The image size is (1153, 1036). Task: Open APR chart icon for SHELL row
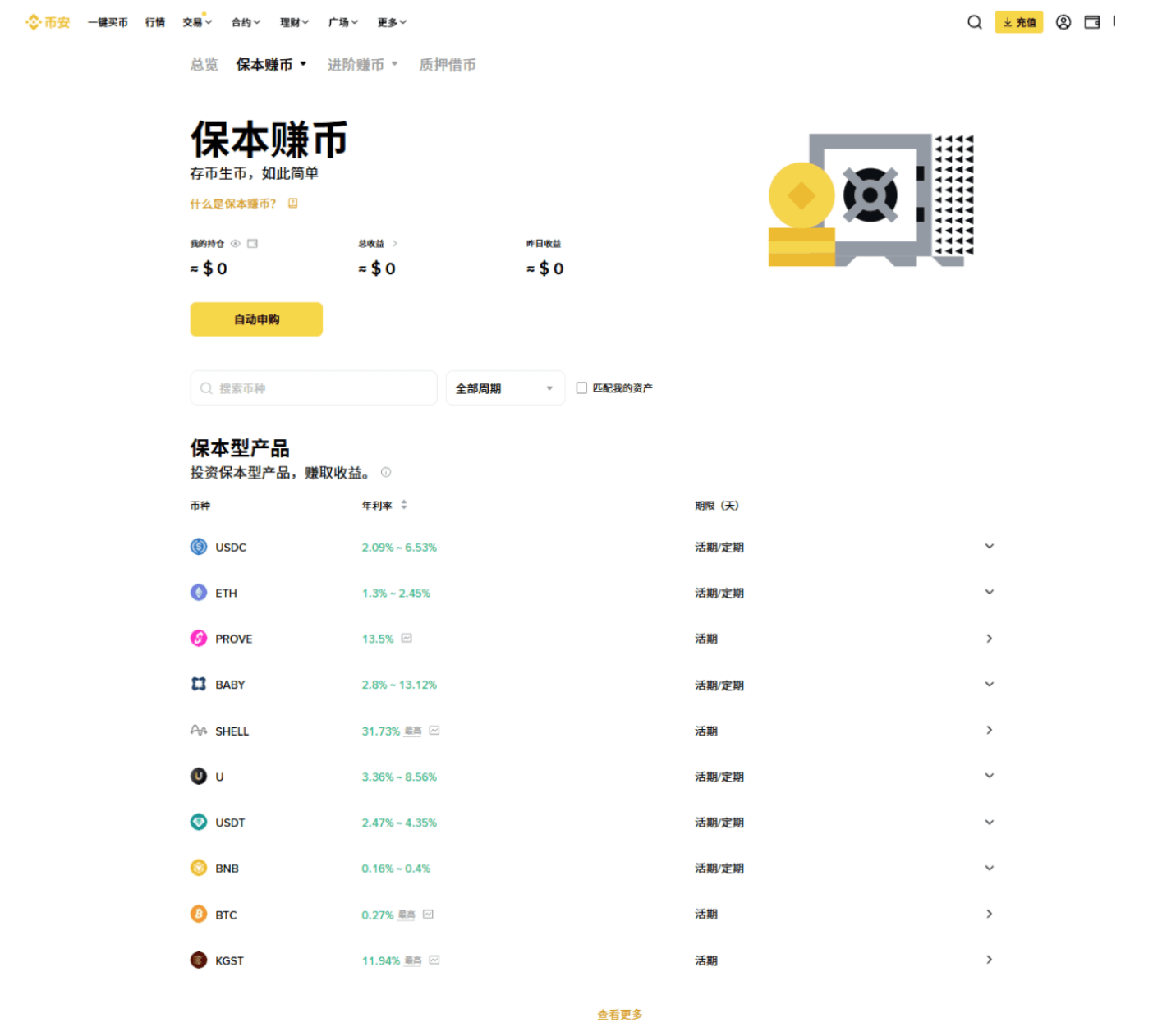(x=434, y=730)
